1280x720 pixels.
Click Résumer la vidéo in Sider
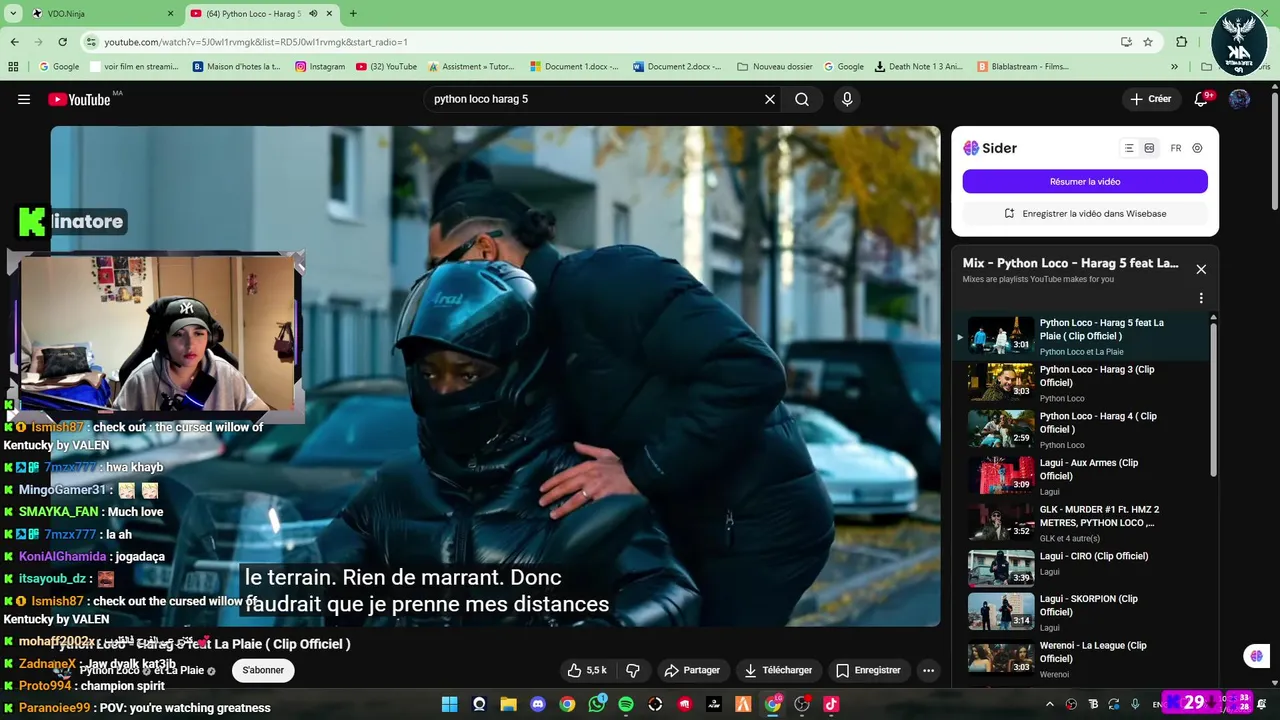(1085, 181)
